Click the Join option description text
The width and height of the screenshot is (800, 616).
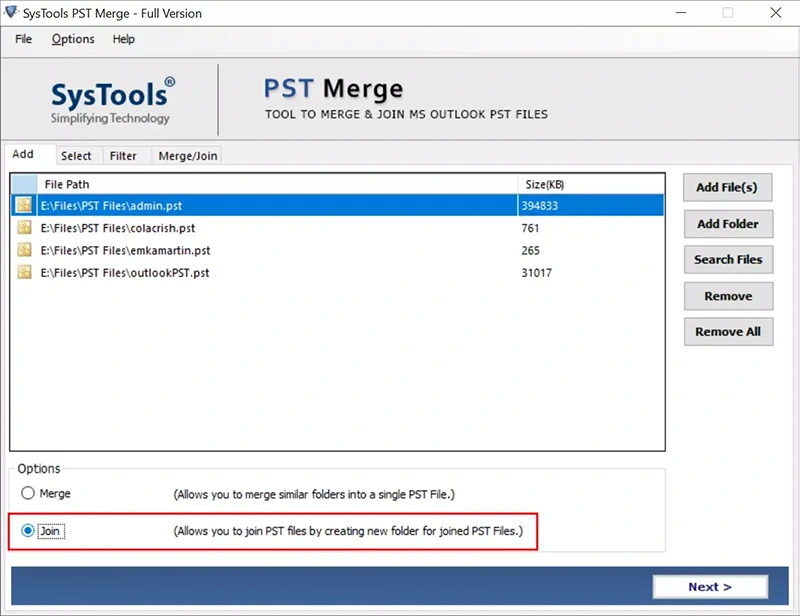pyautogui.click(x=348, y=531)
